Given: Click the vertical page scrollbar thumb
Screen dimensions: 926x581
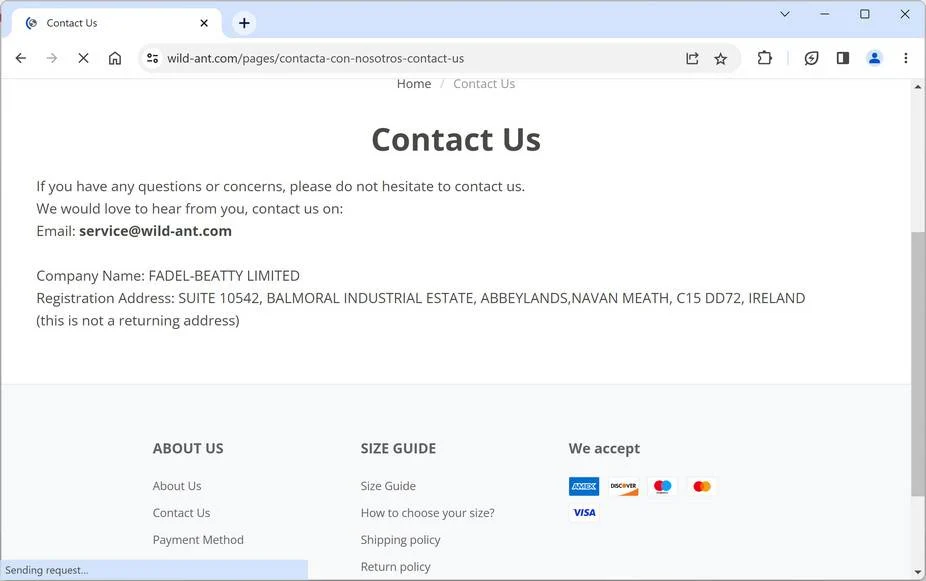Looking at the screenshot, I should coord(917,364).
